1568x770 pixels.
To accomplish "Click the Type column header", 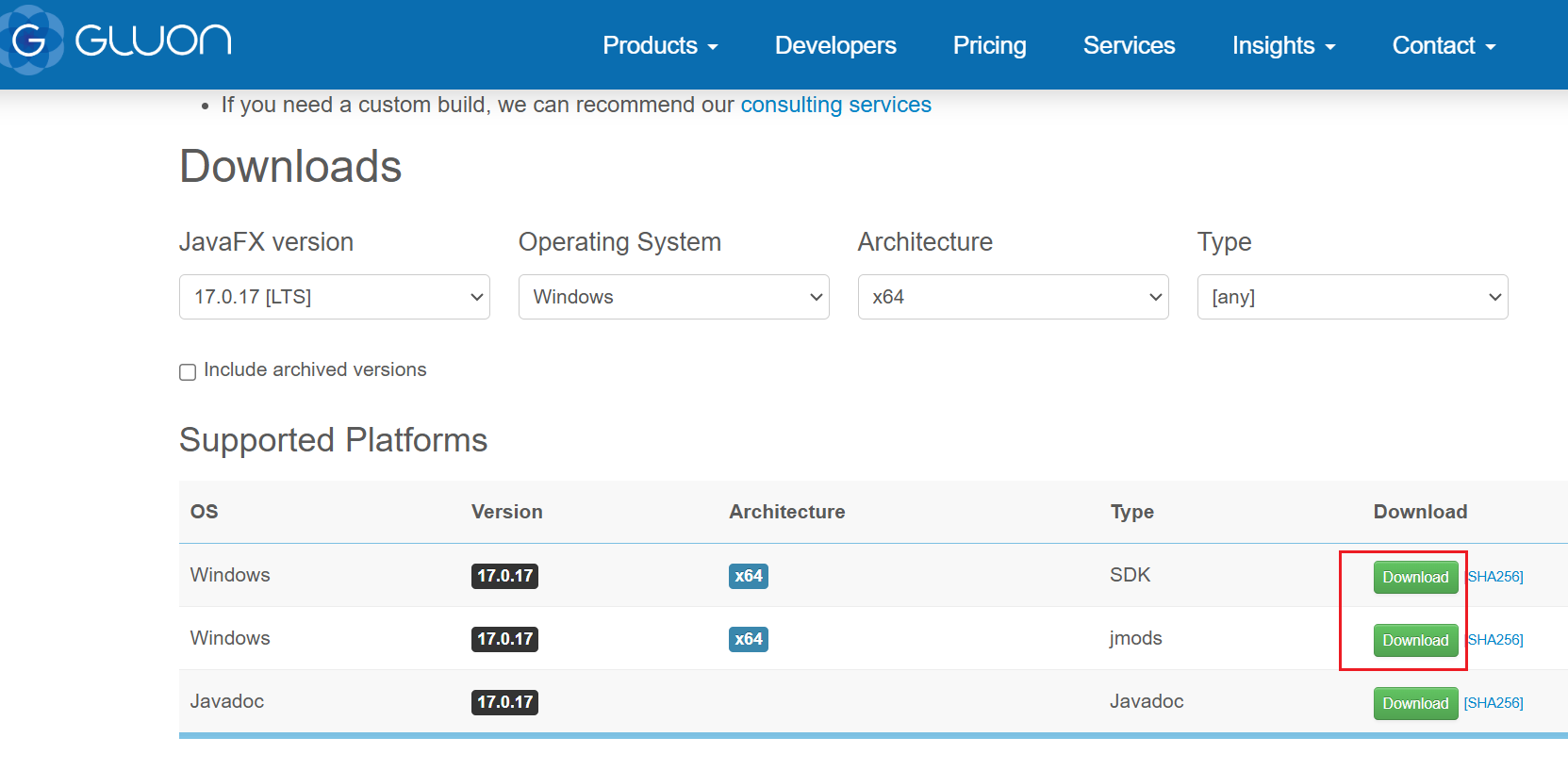I will (1132, 512).
